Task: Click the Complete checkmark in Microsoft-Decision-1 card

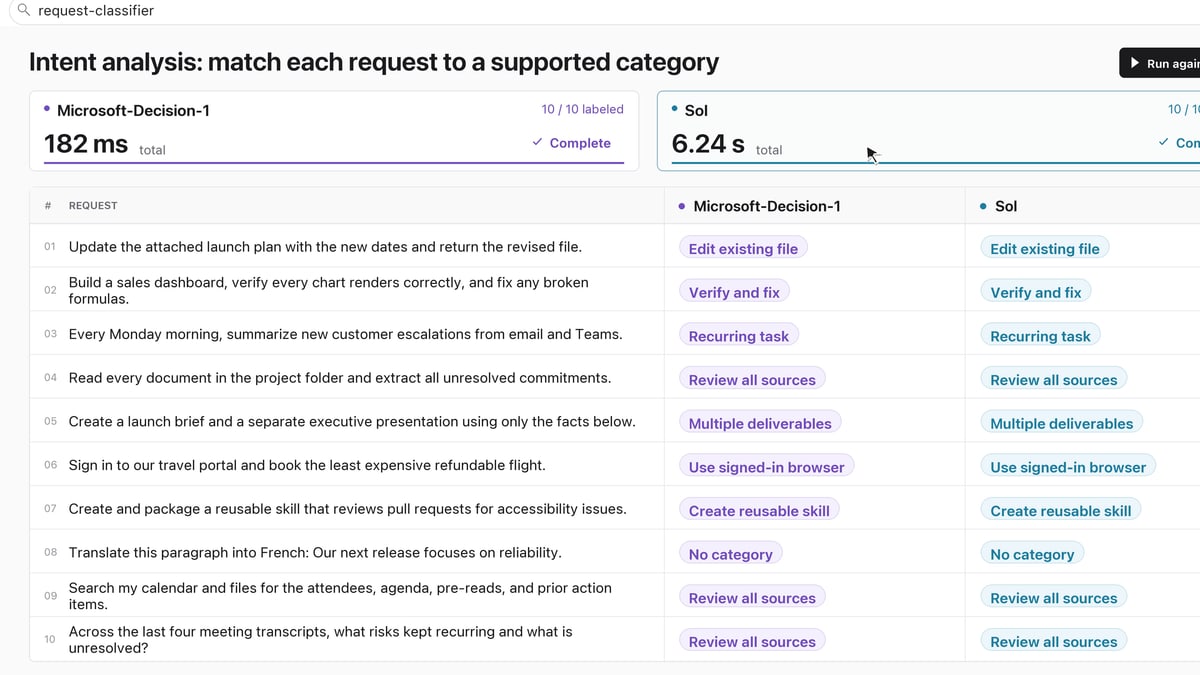Action: pyautogui.click(x=538, y=143)
